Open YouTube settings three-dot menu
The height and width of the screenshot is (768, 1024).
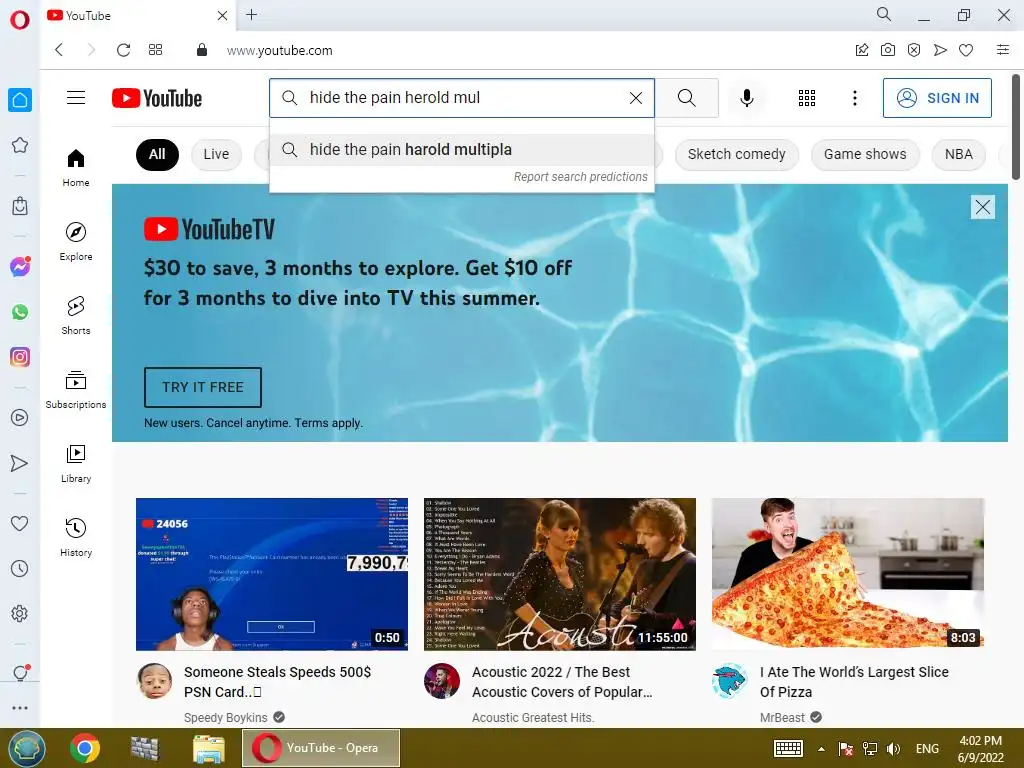pos(854,98)
